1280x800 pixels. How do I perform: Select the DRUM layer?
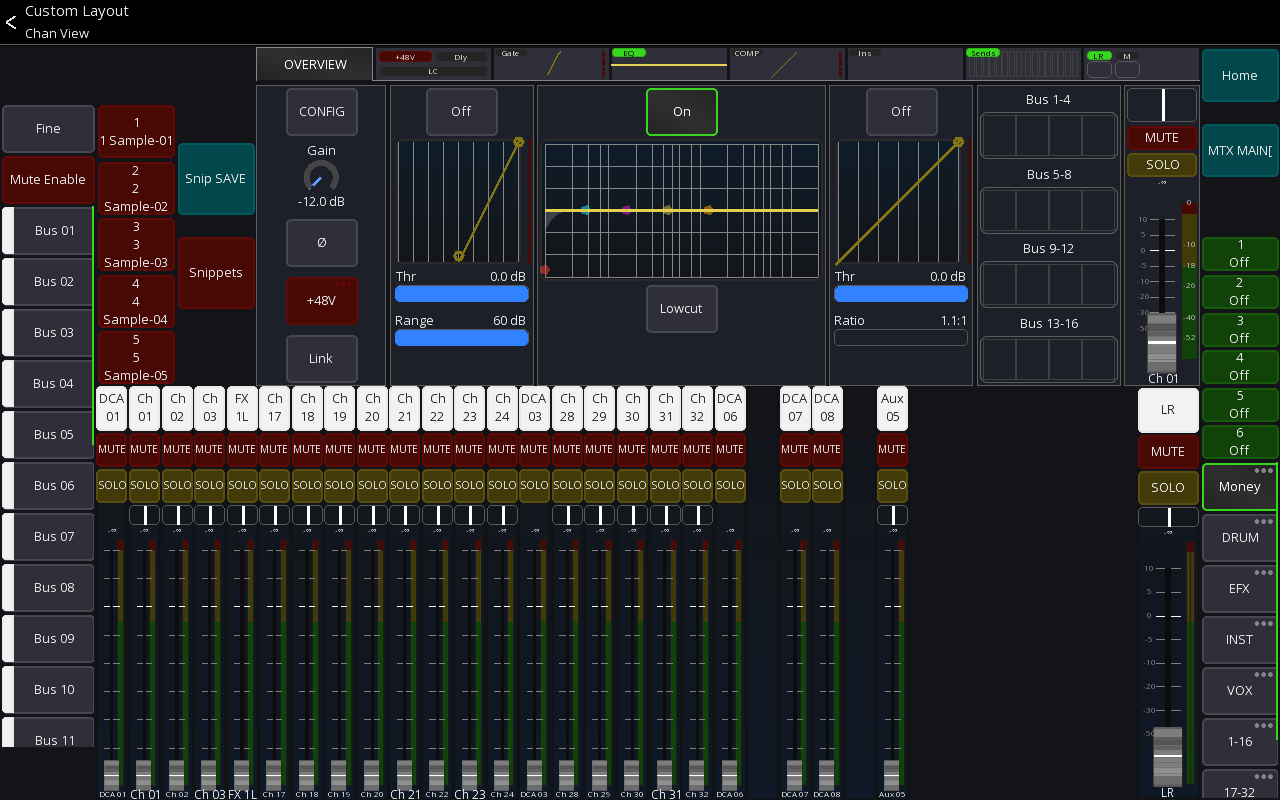tap(1239, 538)
